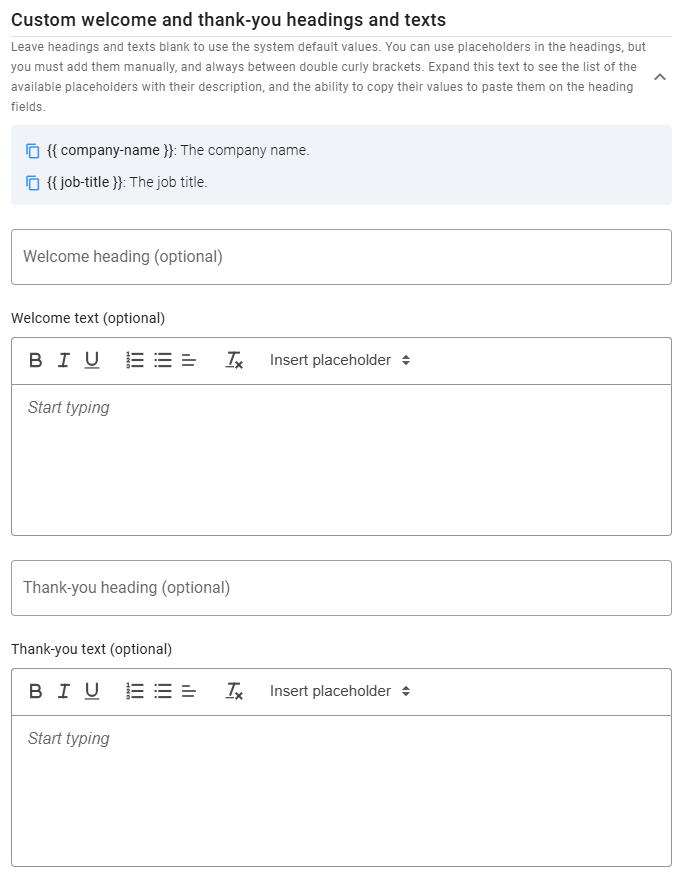Select numbered list in Thank-you text editor

point(134,691)
